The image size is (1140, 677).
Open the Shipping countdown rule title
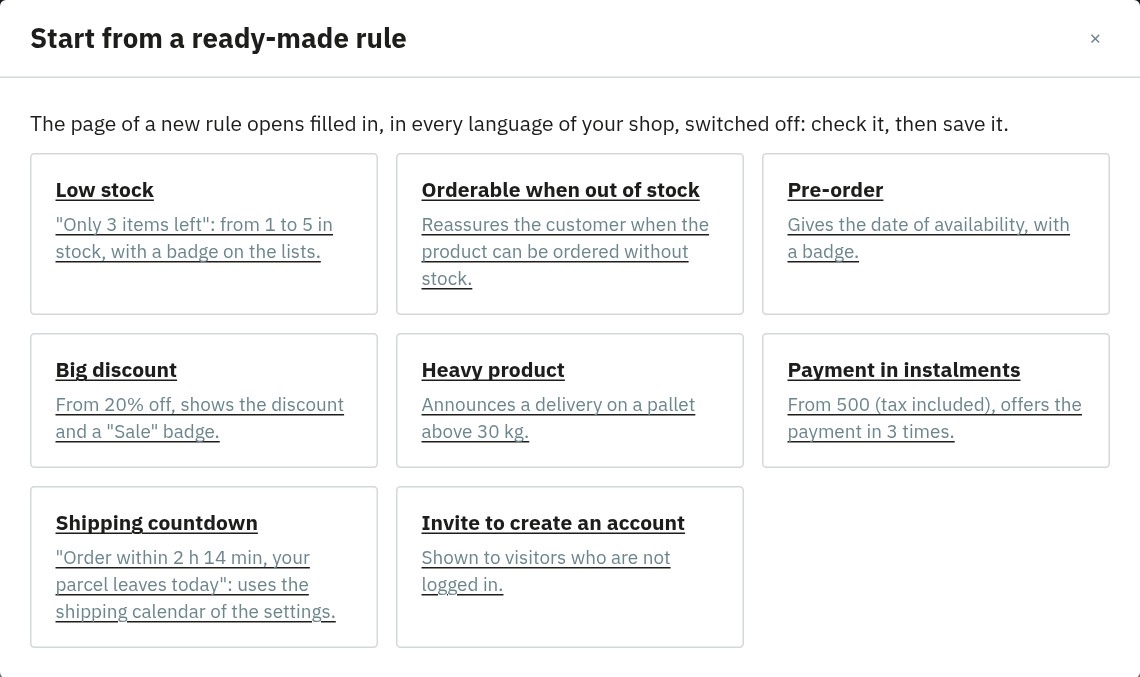click(x=156, y=523)
